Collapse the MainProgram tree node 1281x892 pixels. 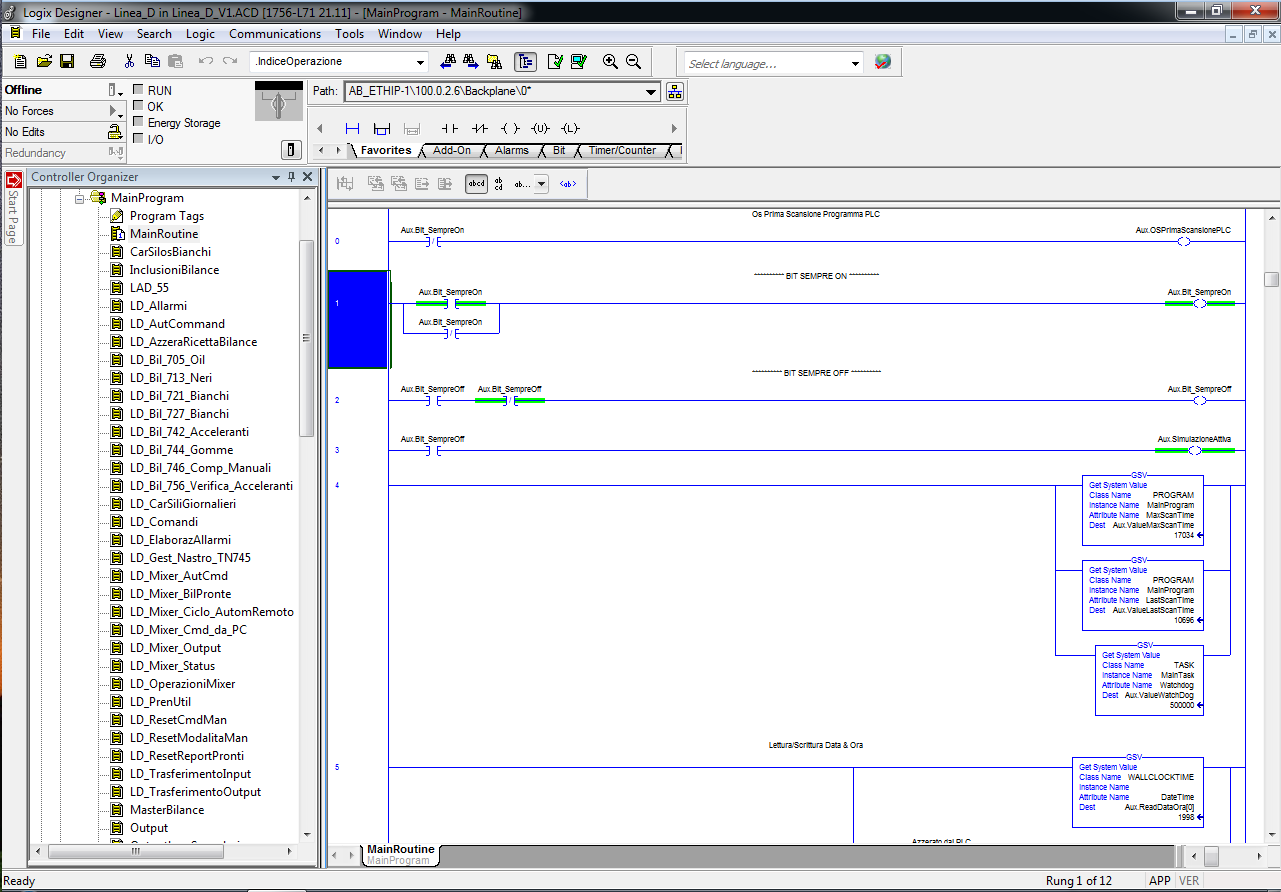click(79, 198)
